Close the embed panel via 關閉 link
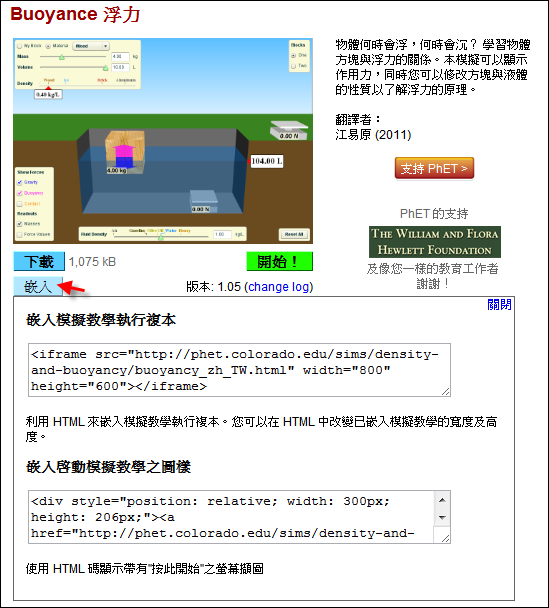This screenshot has height=608, width=549. pos(499,305)
